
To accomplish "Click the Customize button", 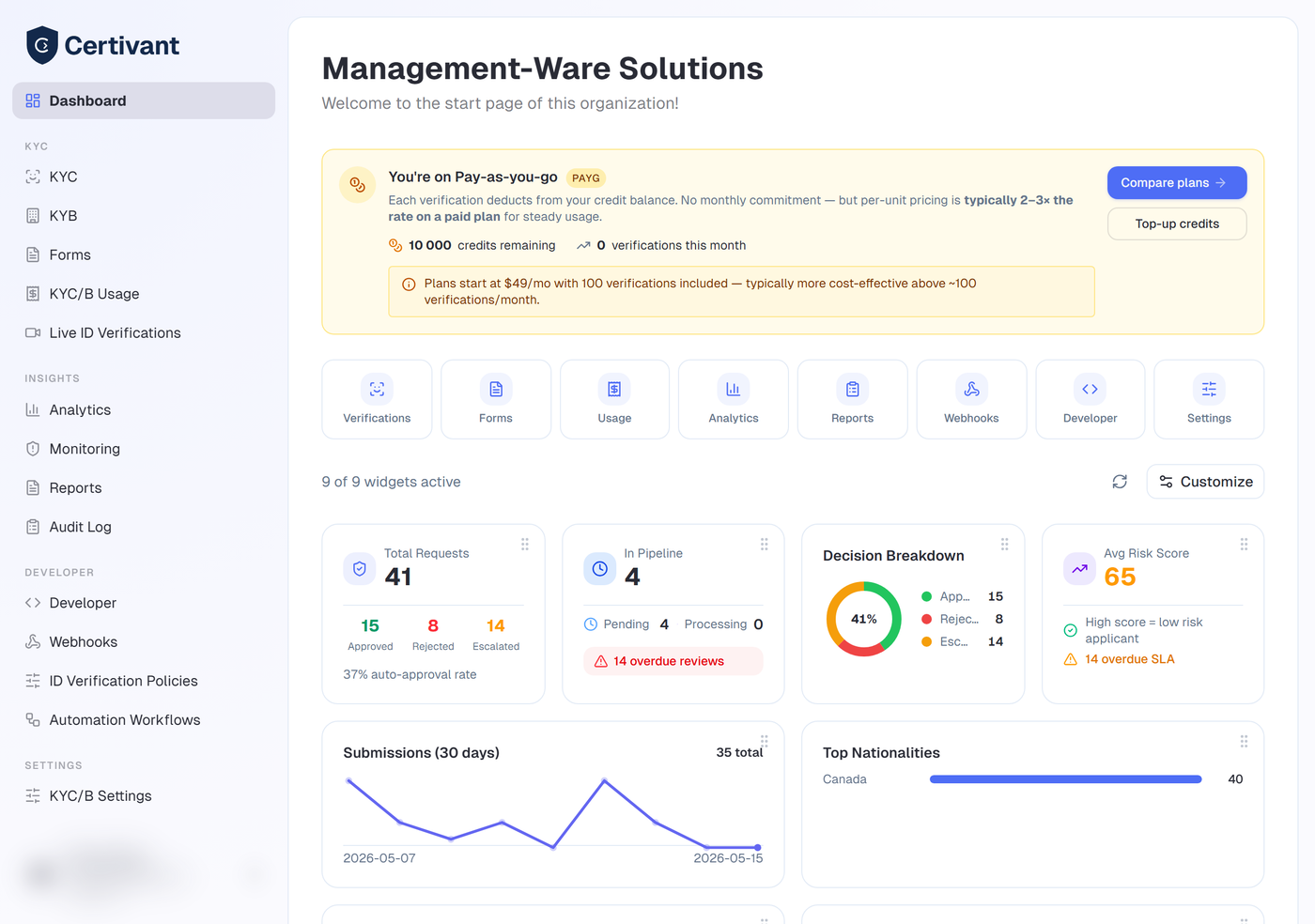I will coord(1205,482).
